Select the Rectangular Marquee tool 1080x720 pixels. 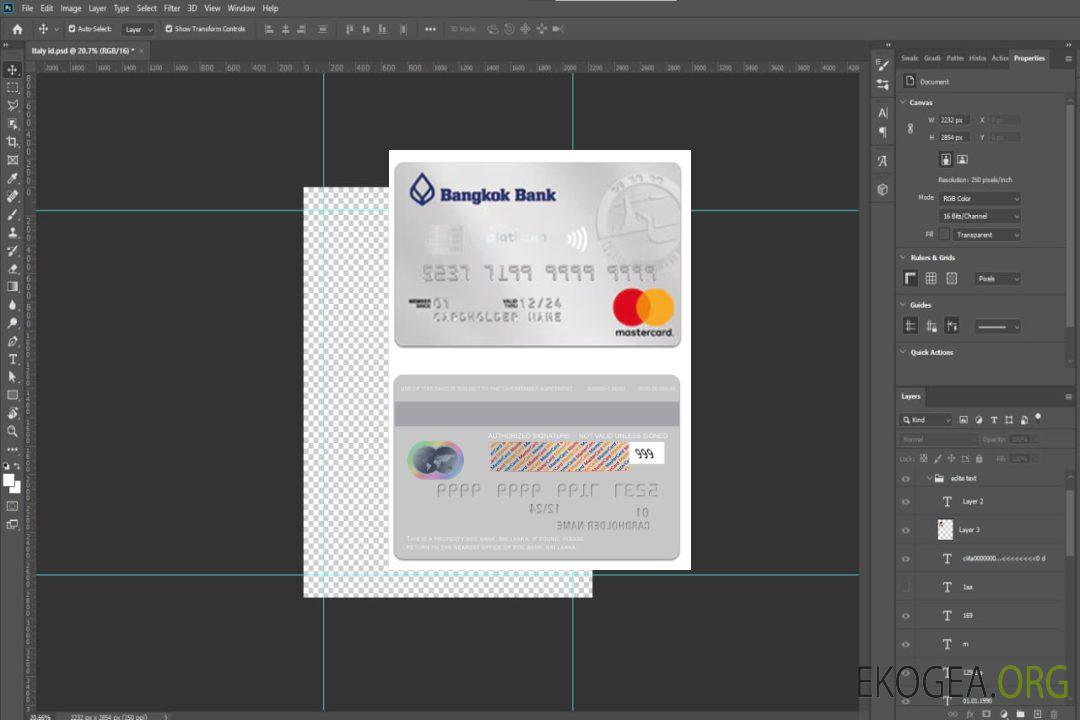(x=12, y=88)
